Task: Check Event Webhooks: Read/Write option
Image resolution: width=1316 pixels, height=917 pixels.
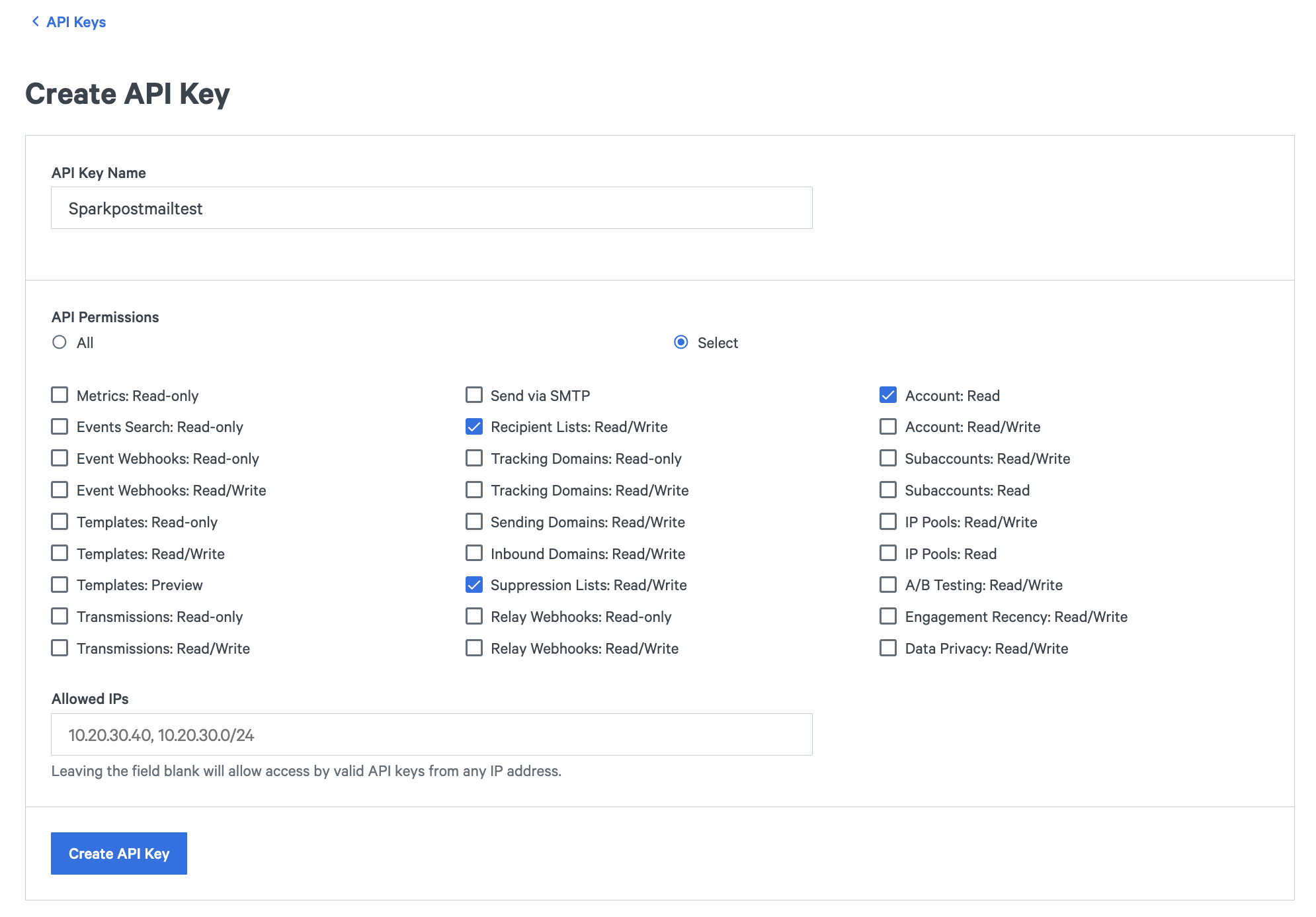Action: pos(60,490)
